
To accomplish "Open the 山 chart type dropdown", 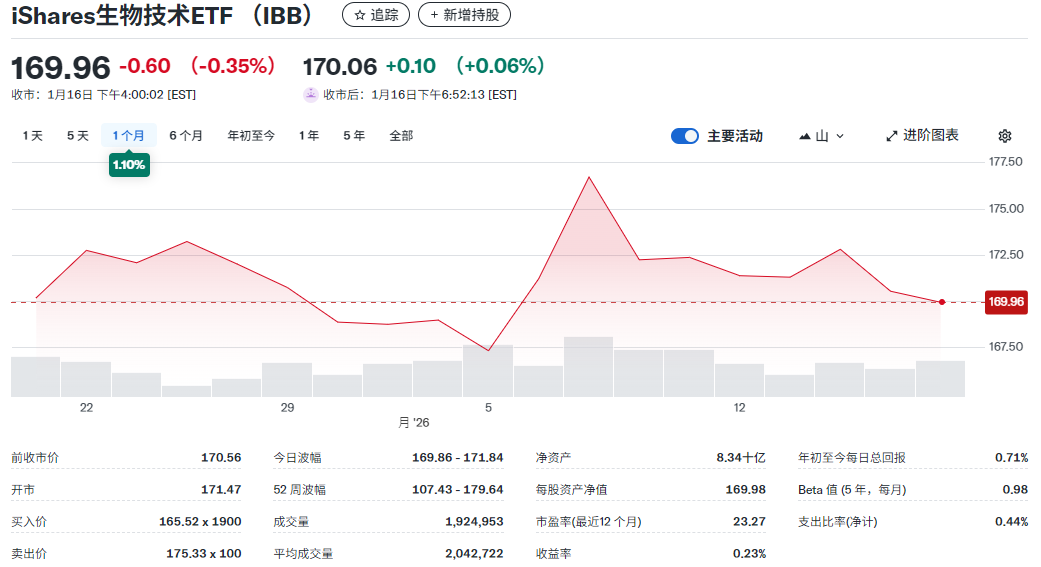I will point(821,136).
